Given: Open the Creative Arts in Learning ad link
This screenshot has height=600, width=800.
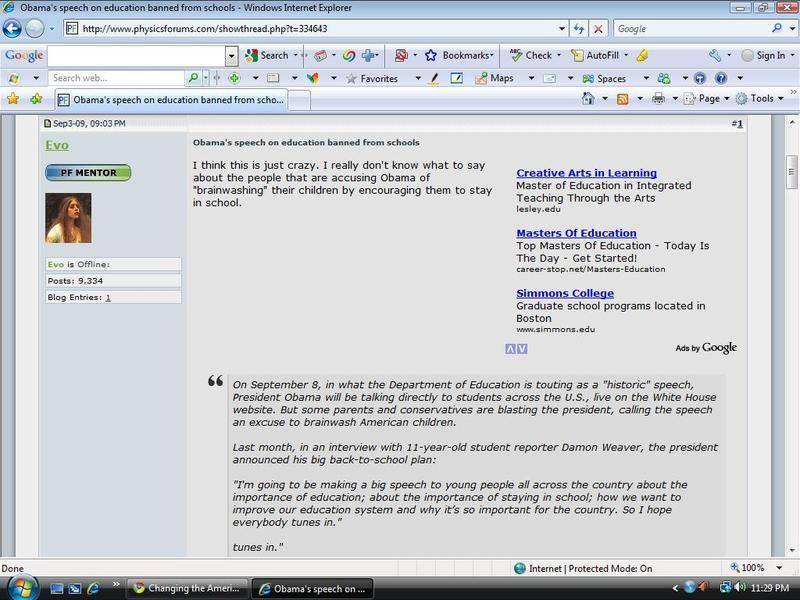Looking at the screenshot, I should pyautogui.click(x=587, y=173).
